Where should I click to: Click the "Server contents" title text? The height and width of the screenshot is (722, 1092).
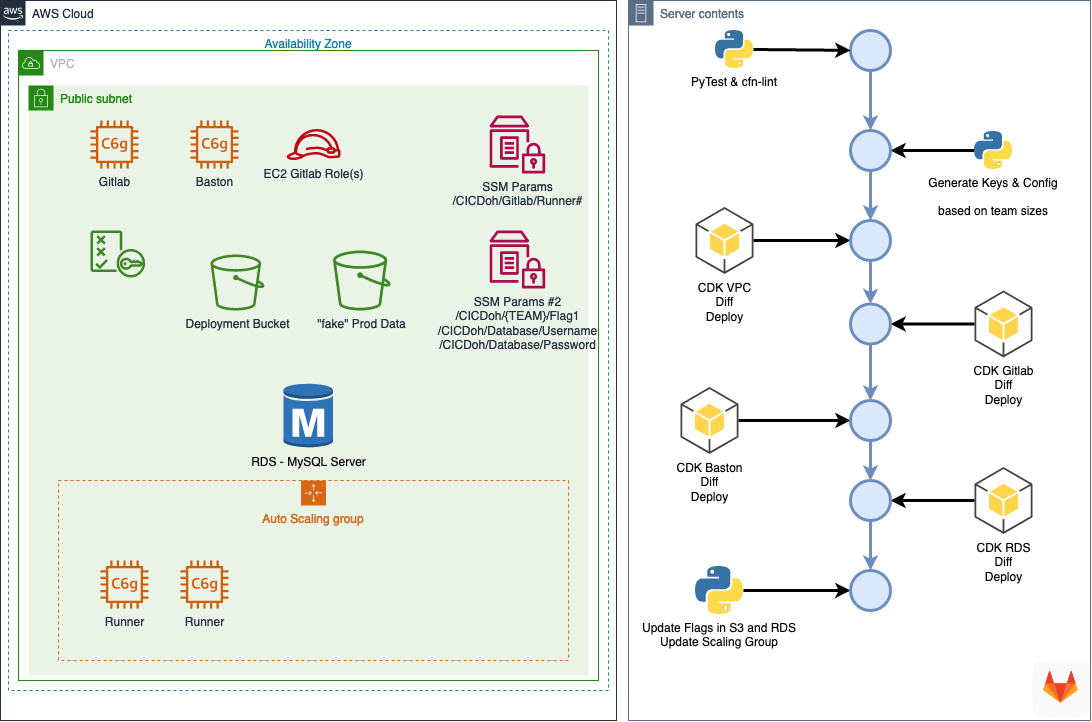click(701, 14)
